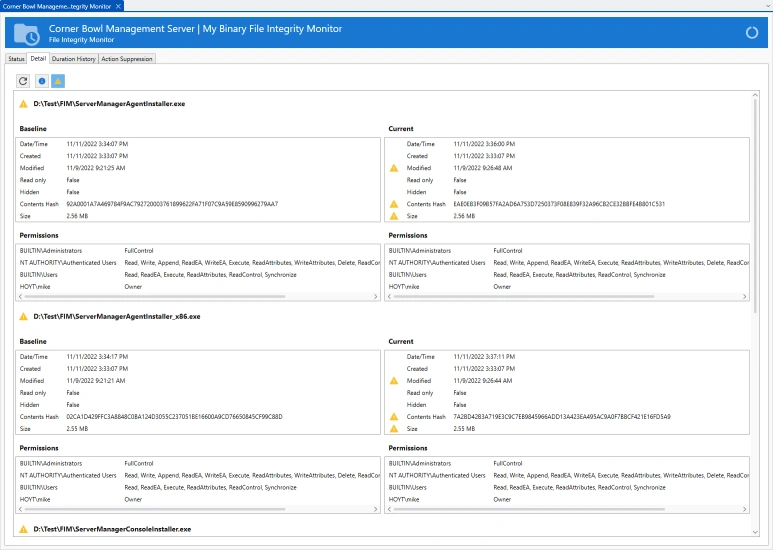773x550 pixels.
Task: Click warning icon beside ServerManagerAgentInstaller.exe
Action: 23,104
